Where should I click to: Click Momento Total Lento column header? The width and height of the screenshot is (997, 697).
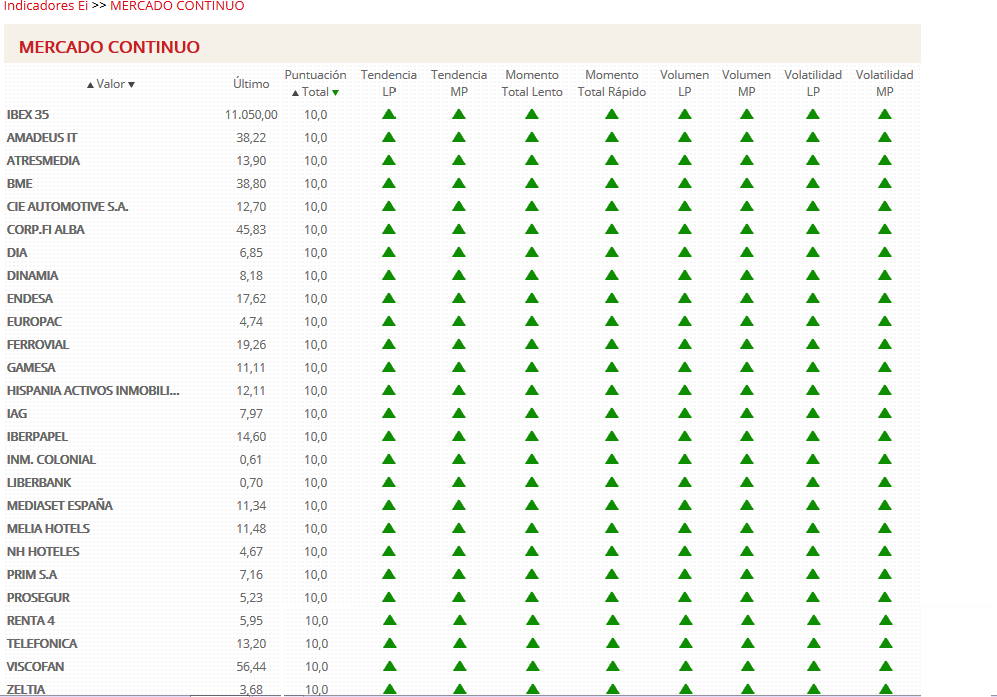pyautogui.click(x=532, y=83)
